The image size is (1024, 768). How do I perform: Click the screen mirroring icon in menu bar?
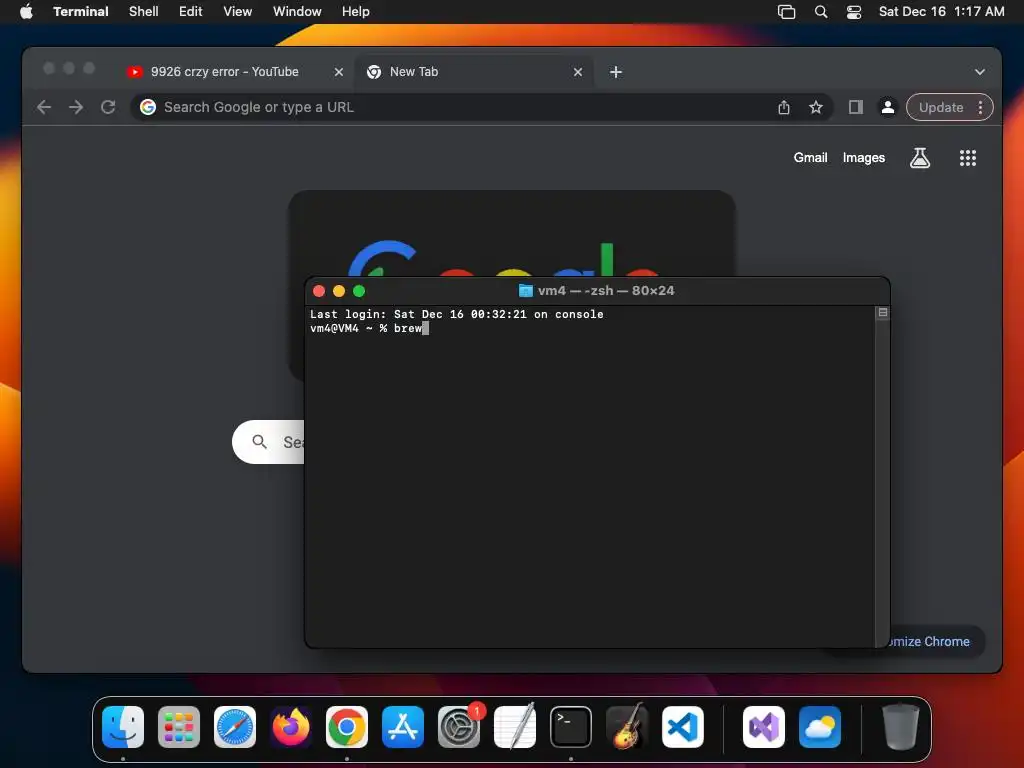pyautogui.click(x=786, y=12)
